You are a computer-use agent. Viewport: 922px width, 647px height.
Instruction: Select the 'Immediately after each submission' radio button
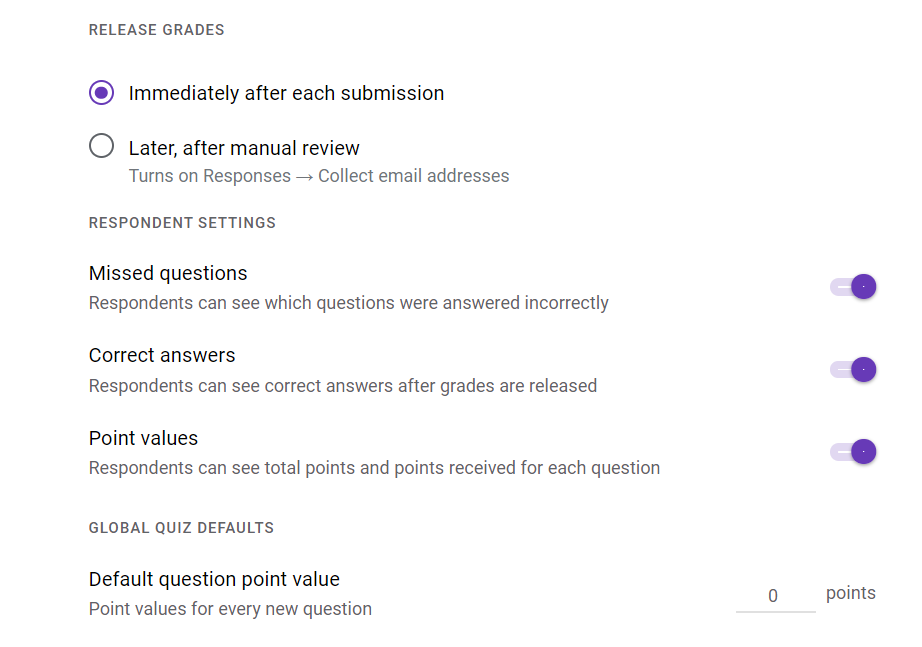[x=101, y=93]
